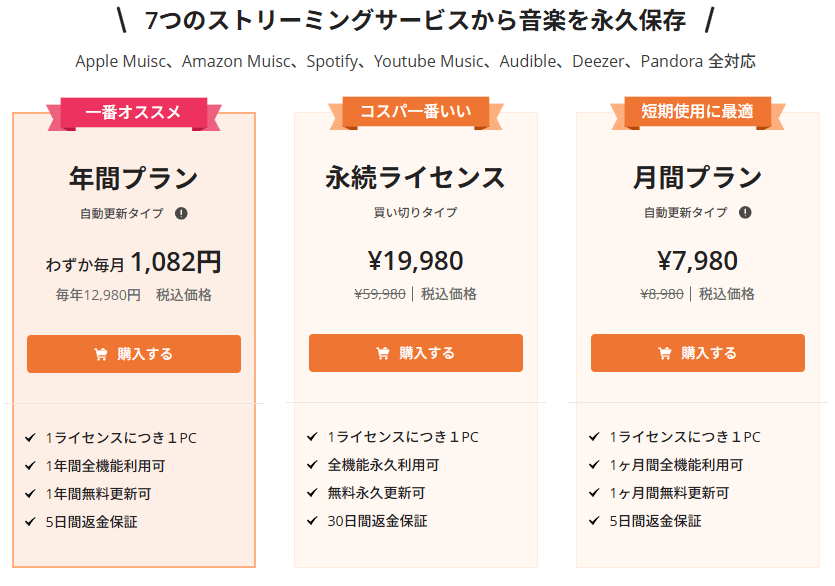Click the 1,082円 annual monthly price
Image resolution: width=835 pixels, height=586 pixels.
pos(176,262)
